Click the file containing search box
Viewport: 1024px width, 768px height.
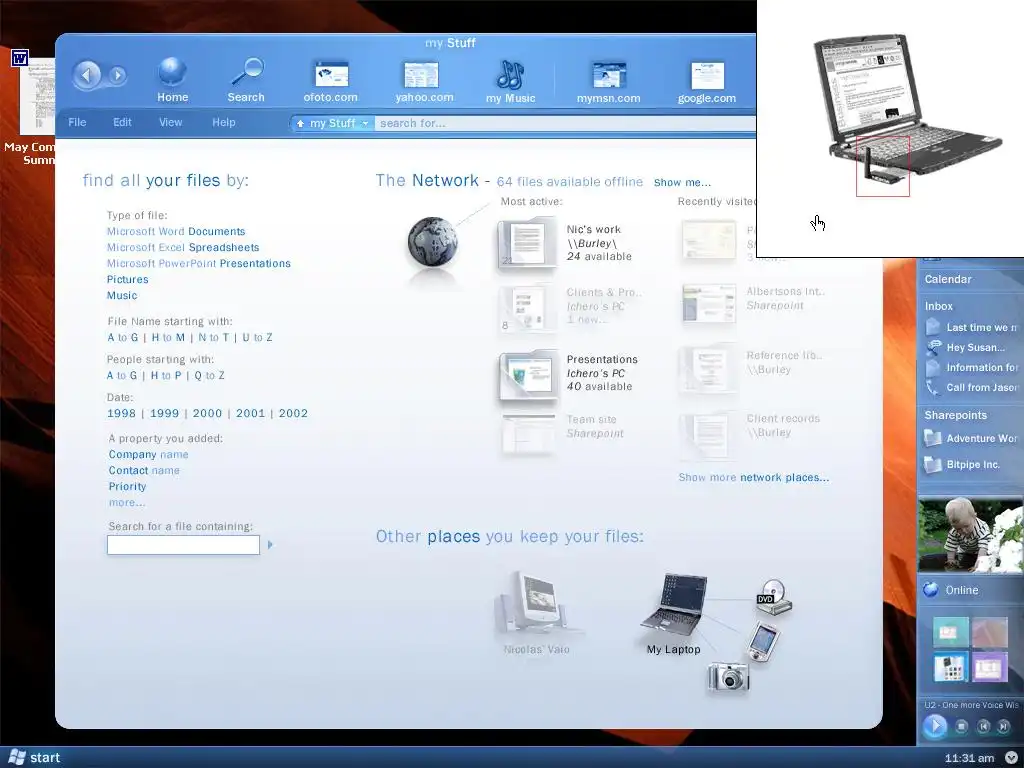184,545
